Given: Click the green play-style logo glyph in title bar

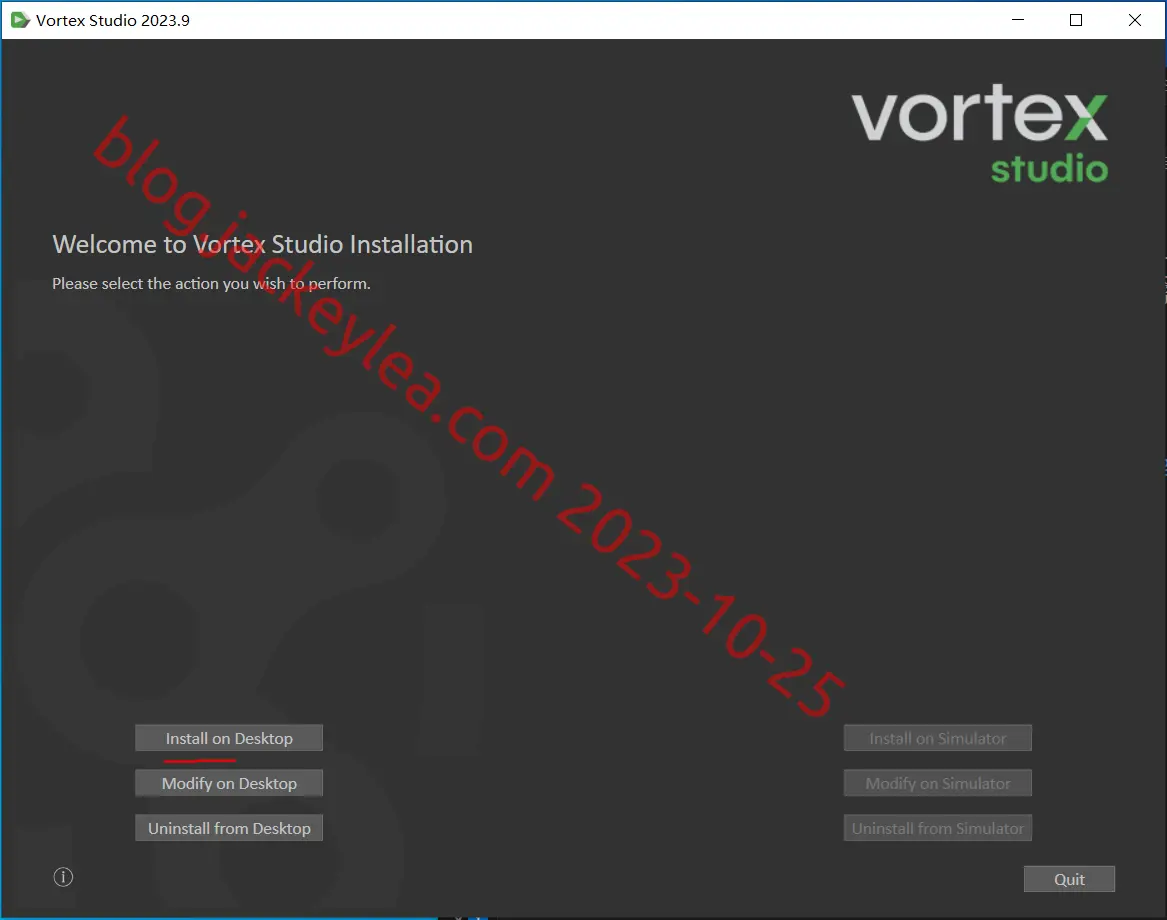Looking at the screenshot, I should tap(18, 19).
